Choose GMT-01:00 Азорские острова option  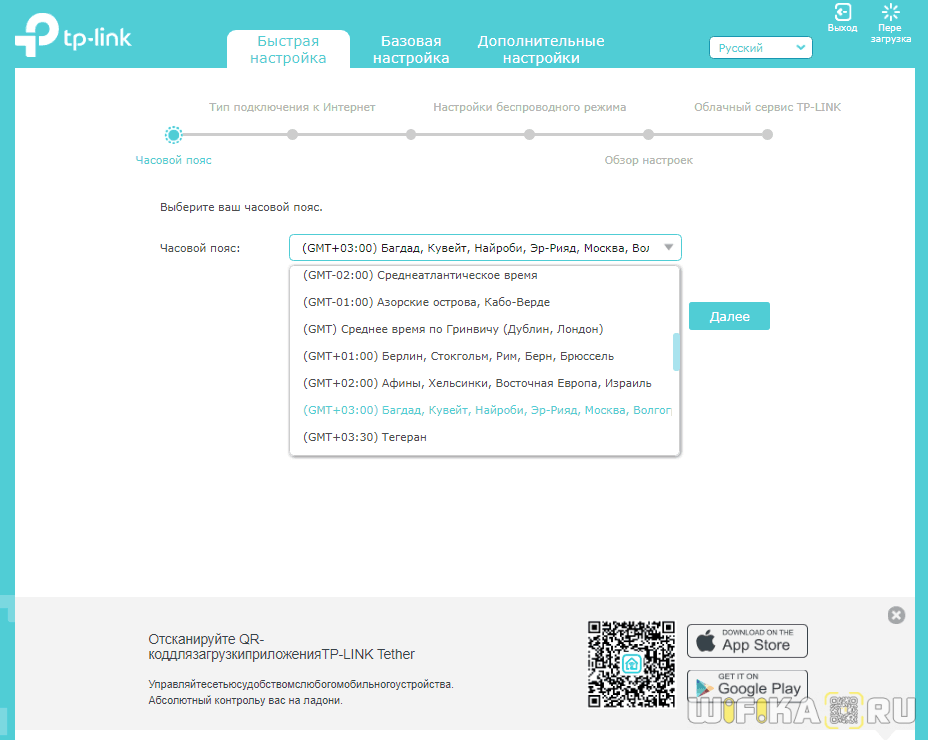click(426, 302)
